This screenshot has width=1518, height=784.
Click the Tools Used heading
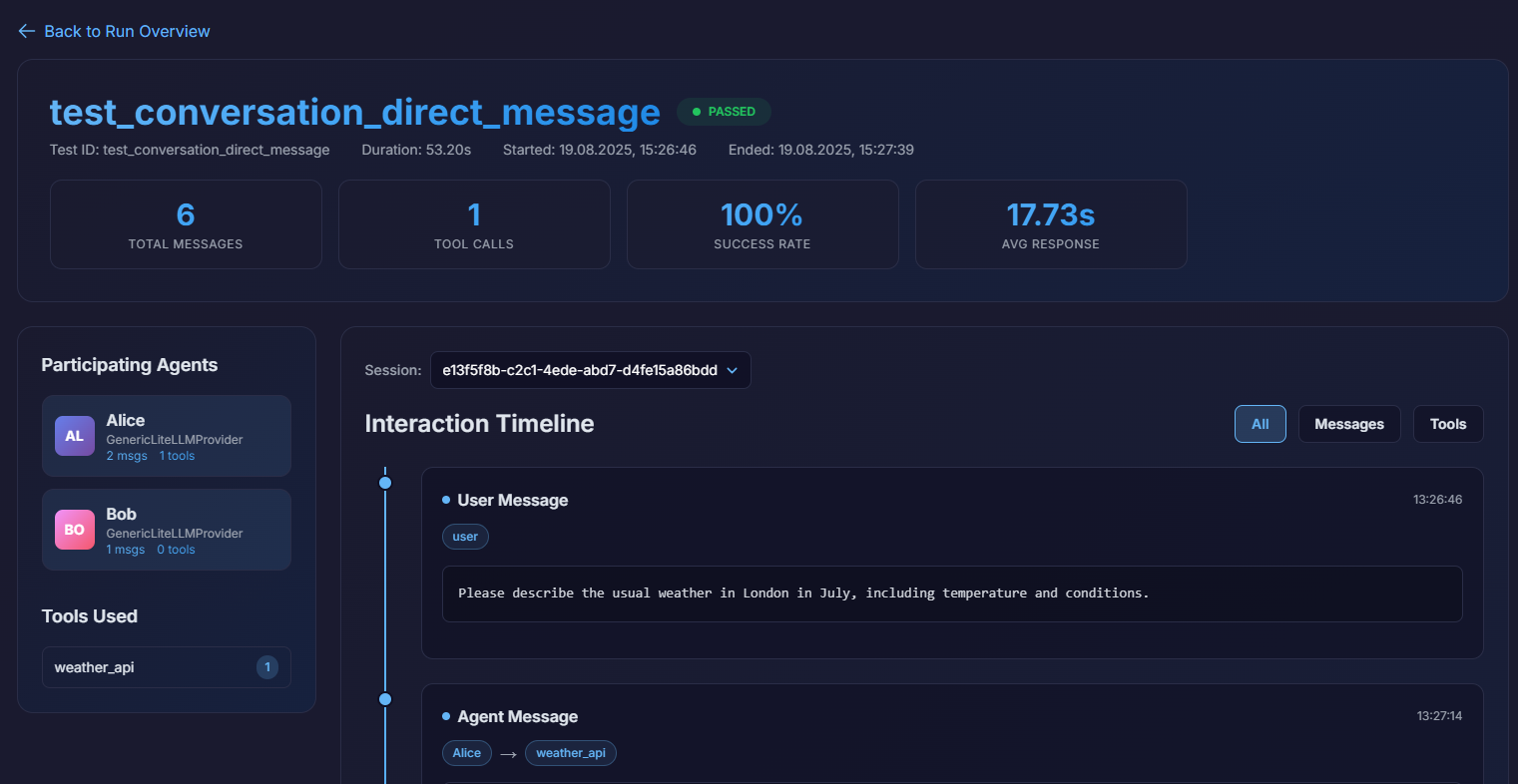(90, 616)
